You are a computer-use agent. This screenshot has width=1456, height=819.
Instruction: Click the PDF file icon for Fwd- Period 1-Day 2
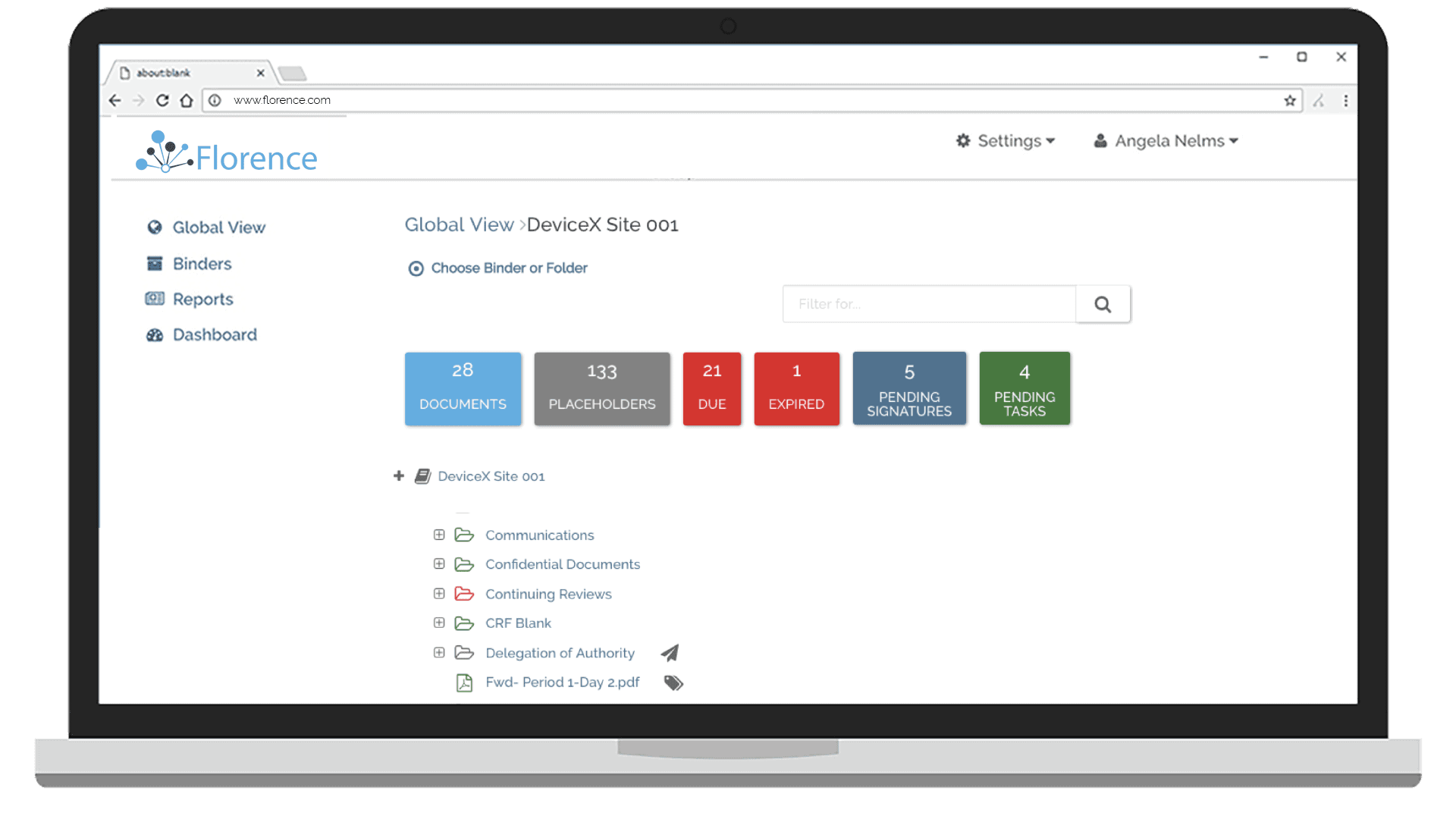coord(464,682)
